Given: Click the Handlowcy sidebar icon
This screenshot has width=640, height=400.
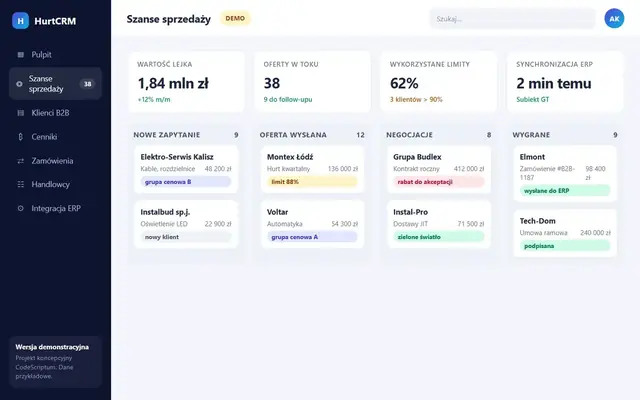Looking at the screenshot, I should click(20, 184).
